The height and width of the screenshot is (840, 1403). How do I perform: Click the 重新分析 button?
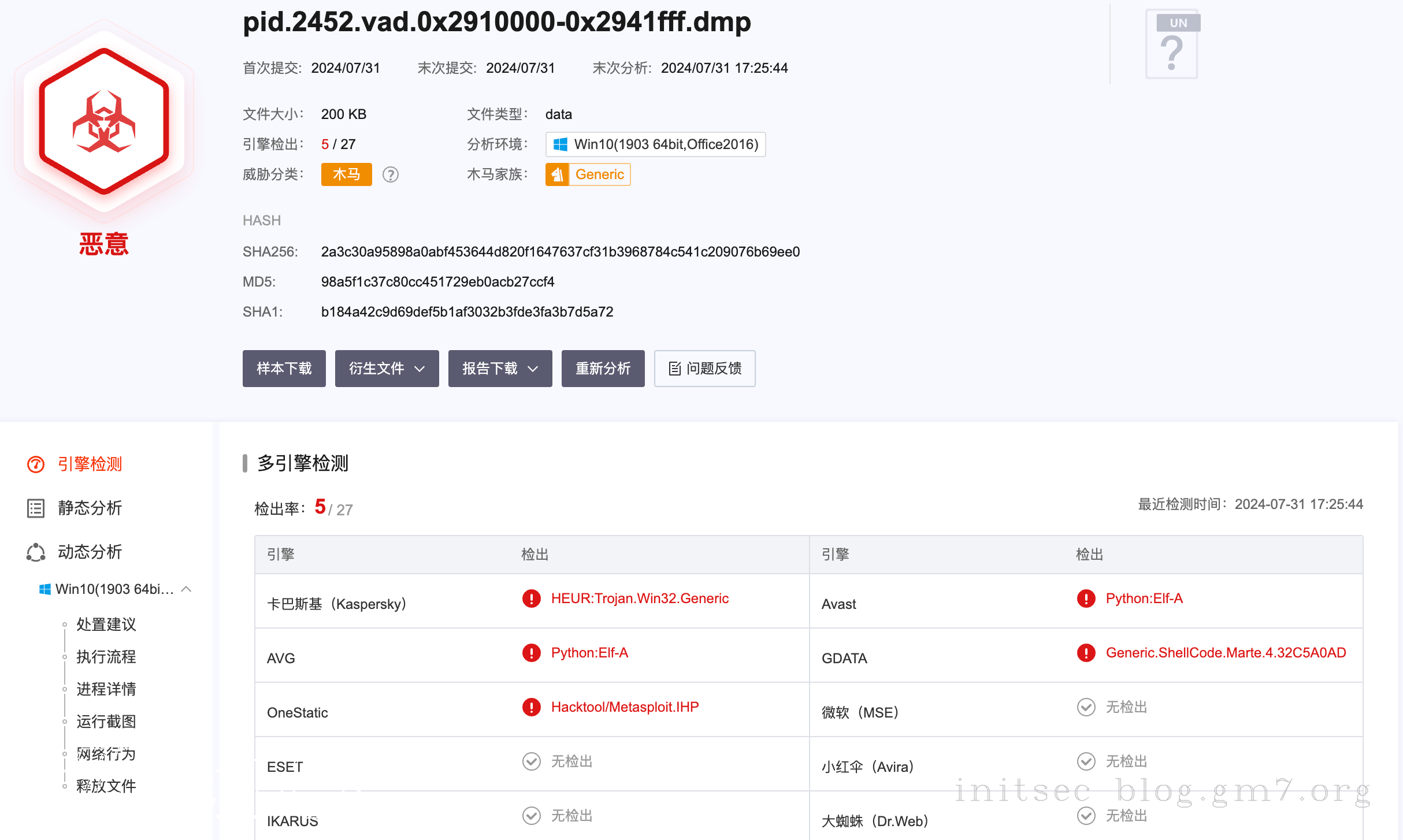pyautogui.click(x=603, y=369)
